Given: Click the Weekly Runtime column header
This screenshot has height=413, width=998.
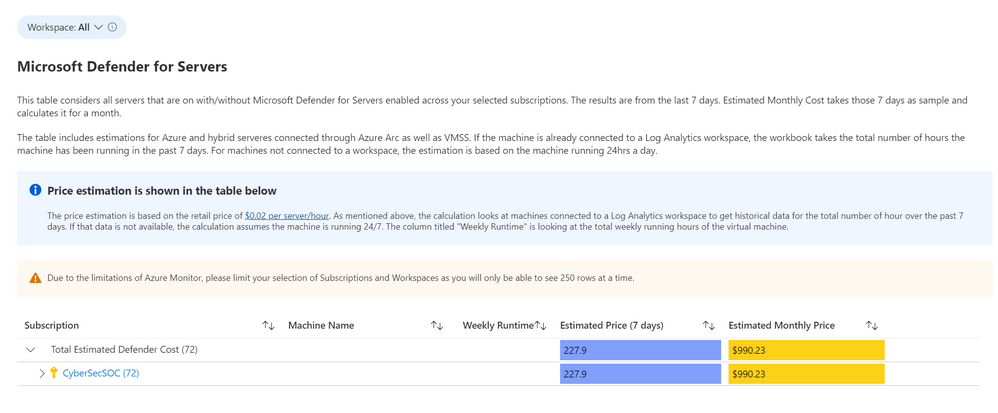Looking at the screenshot, I should click(498, 325).
